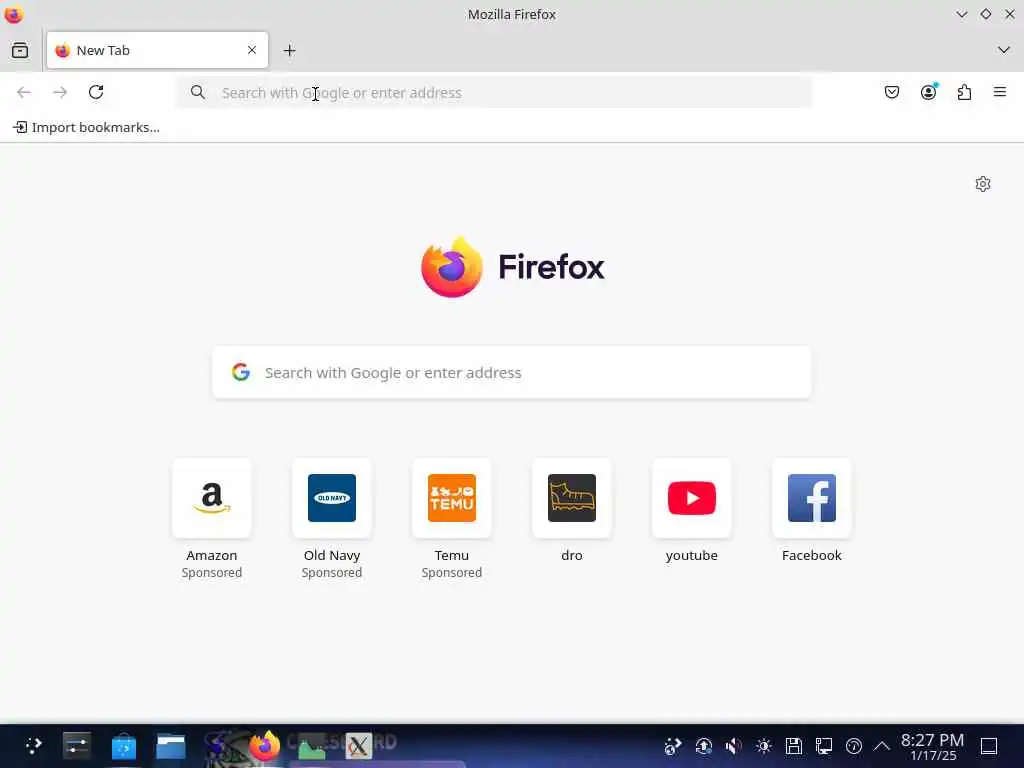1024x768 pixels.
Task: Click the Temu label text
Action: (452, 555)
